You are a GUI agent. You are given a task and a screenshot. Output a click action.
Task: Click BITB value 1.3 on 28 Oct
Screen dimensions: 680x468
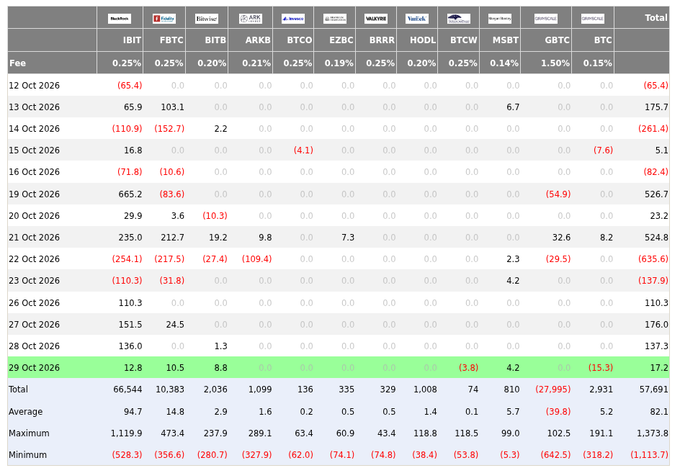221,346
